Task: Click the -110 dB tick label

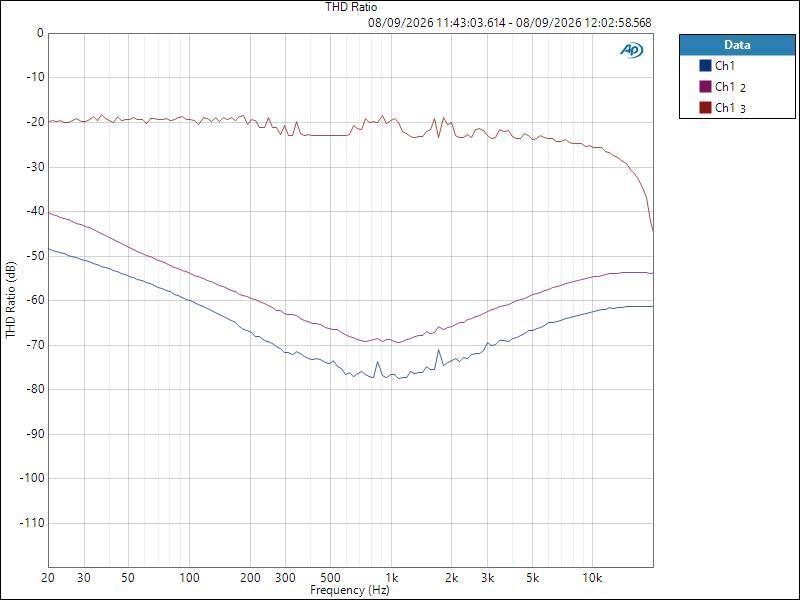Action: (32, 523)
